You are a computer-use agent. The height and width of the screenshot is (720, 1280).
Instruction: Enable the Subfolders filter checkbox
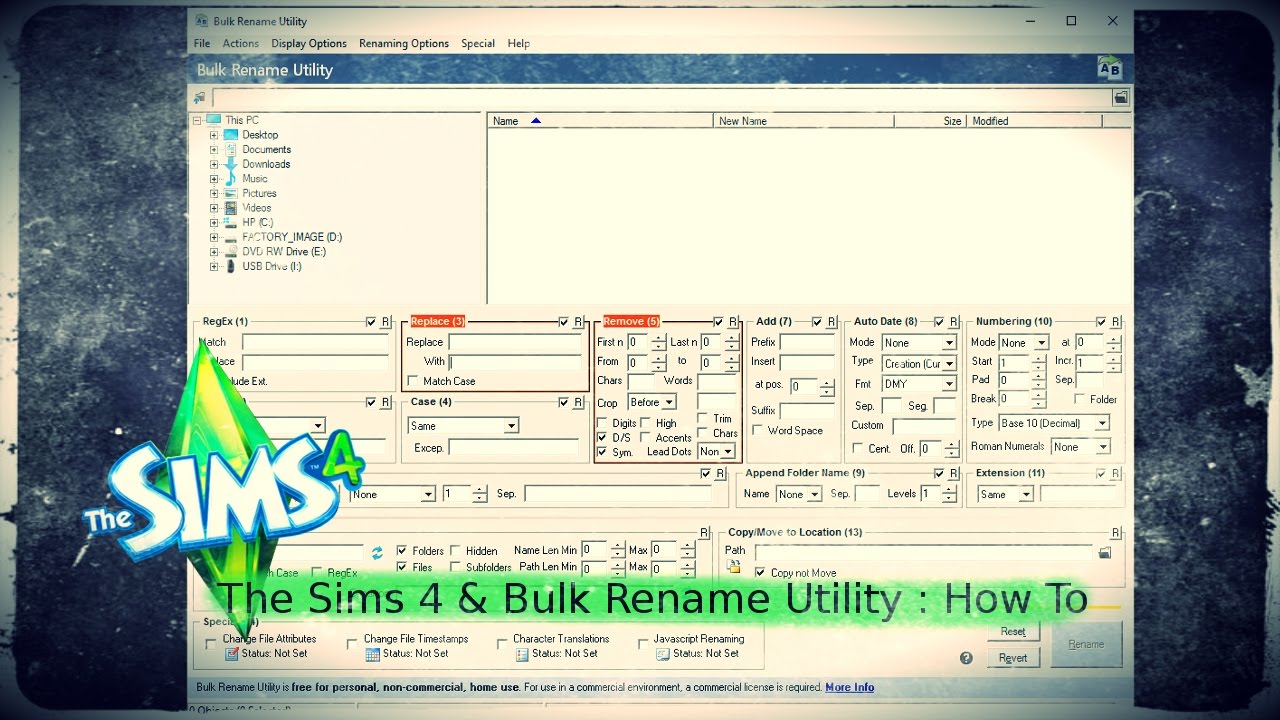point(455,567)
